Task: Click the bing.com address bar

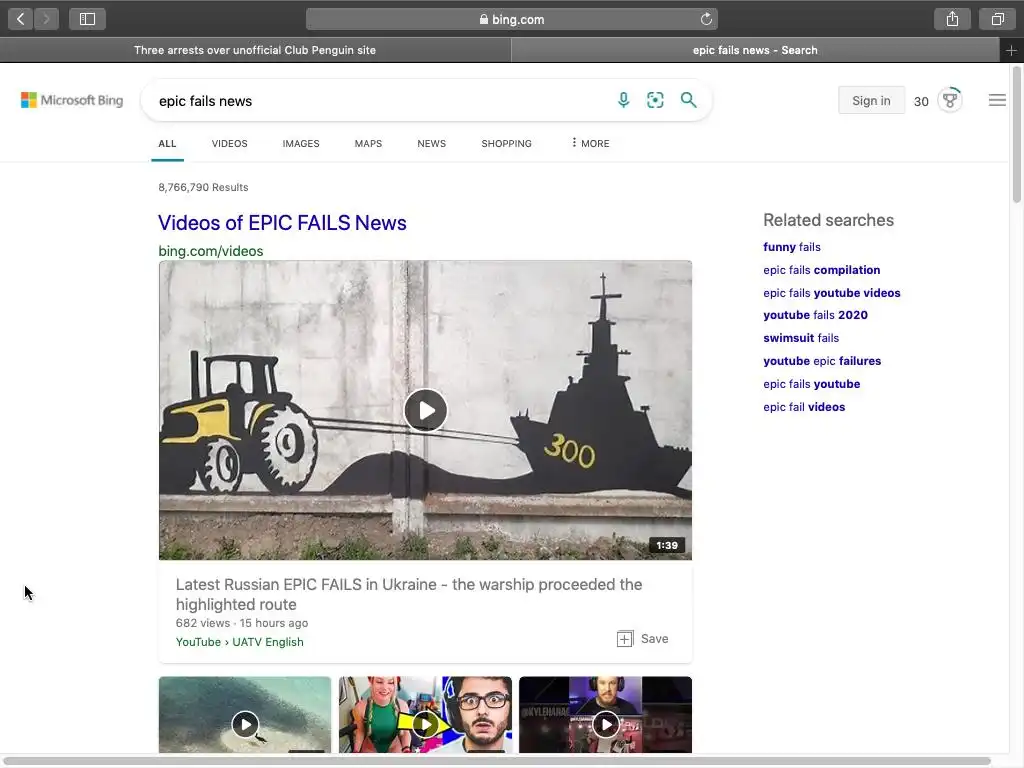Action: (511, 19)
